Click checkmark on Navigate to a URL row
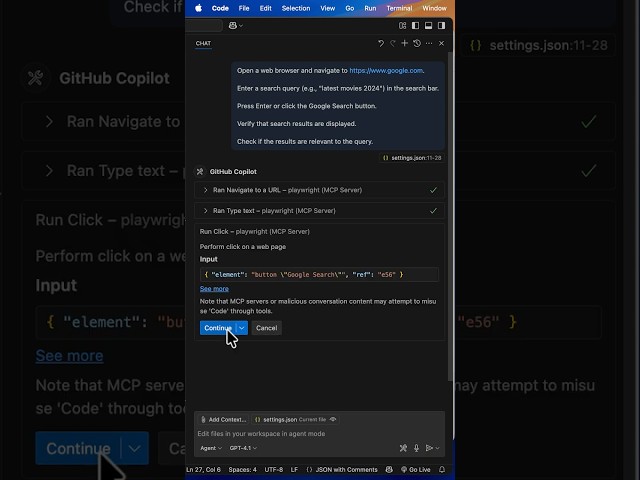This screenshot has height=480, width=640. (x=433, y=190)
